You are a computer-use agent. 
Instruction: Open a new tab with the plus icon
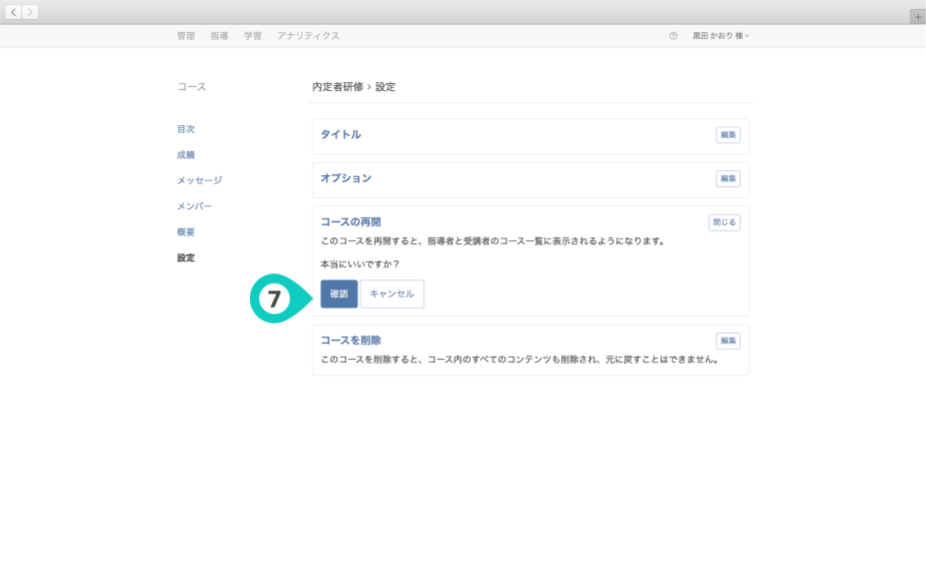(917, 17)
